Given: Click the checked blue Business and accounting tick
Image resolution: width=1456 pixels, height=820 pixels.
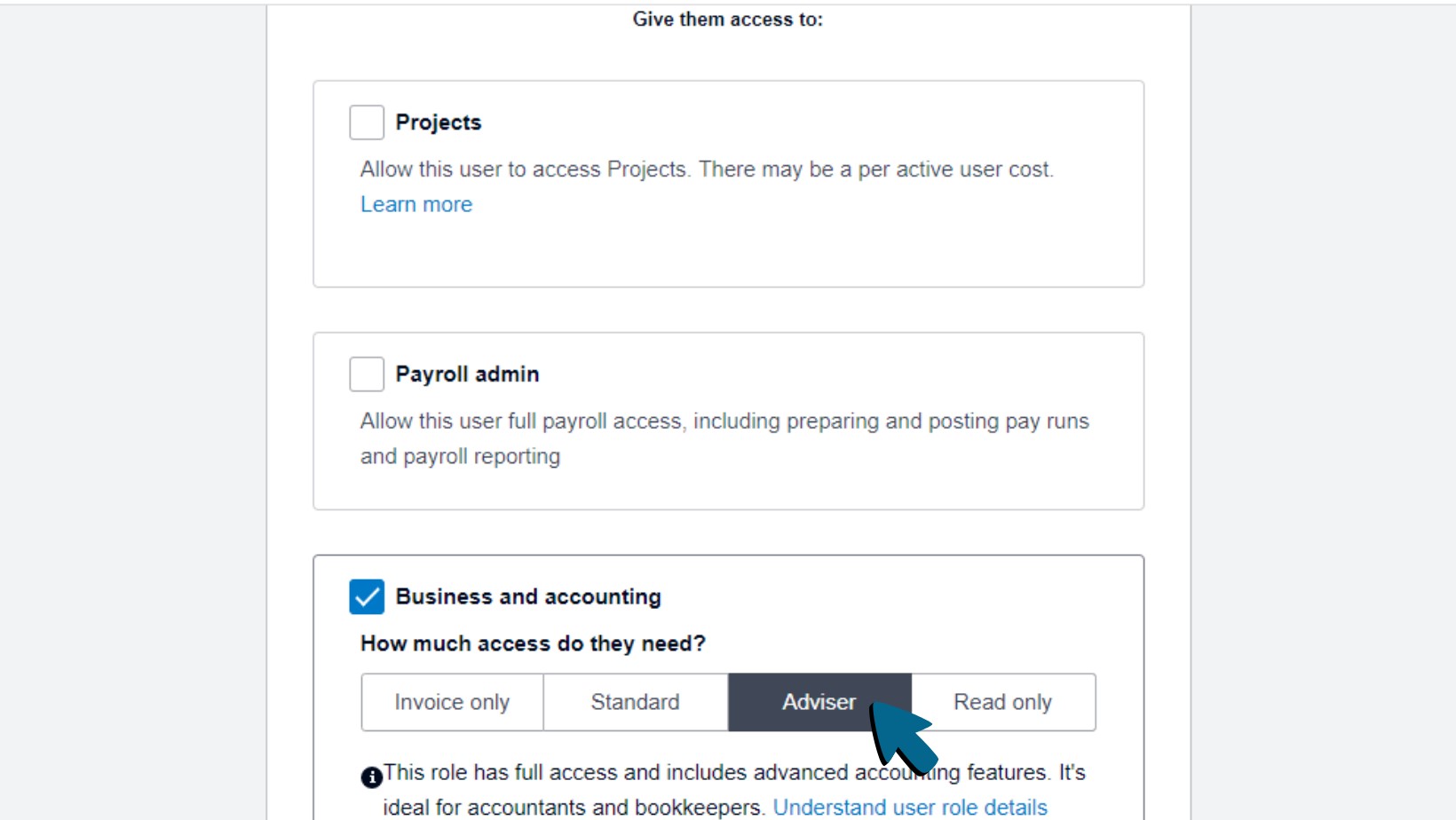Looking at the screenshot, I should [x=366, y=596].
